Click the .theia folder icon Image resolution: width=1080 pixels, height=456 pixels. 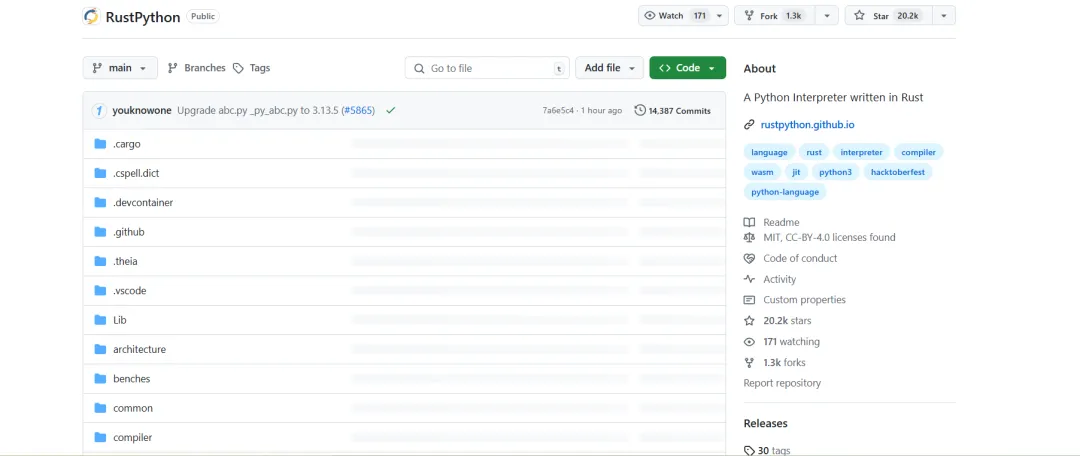click(100, 261)
